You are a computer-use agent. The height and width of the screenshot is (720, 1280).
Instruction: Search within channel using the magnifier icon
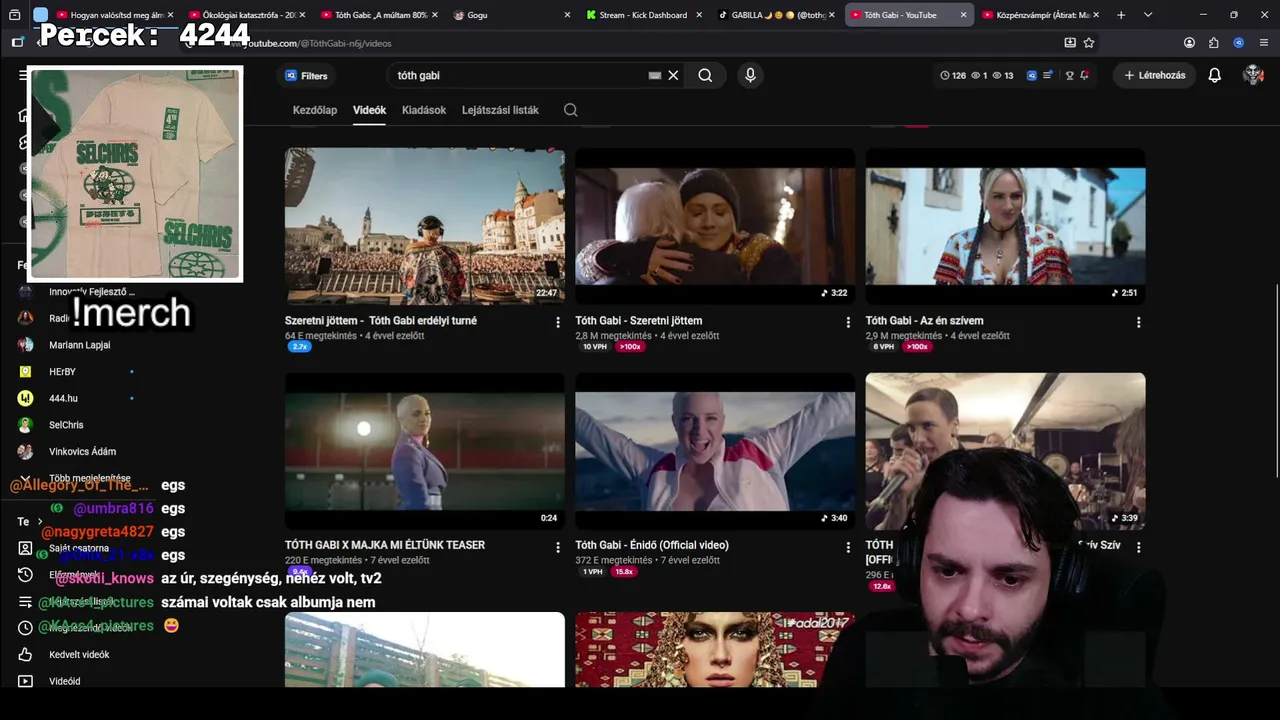coord(571,110)
